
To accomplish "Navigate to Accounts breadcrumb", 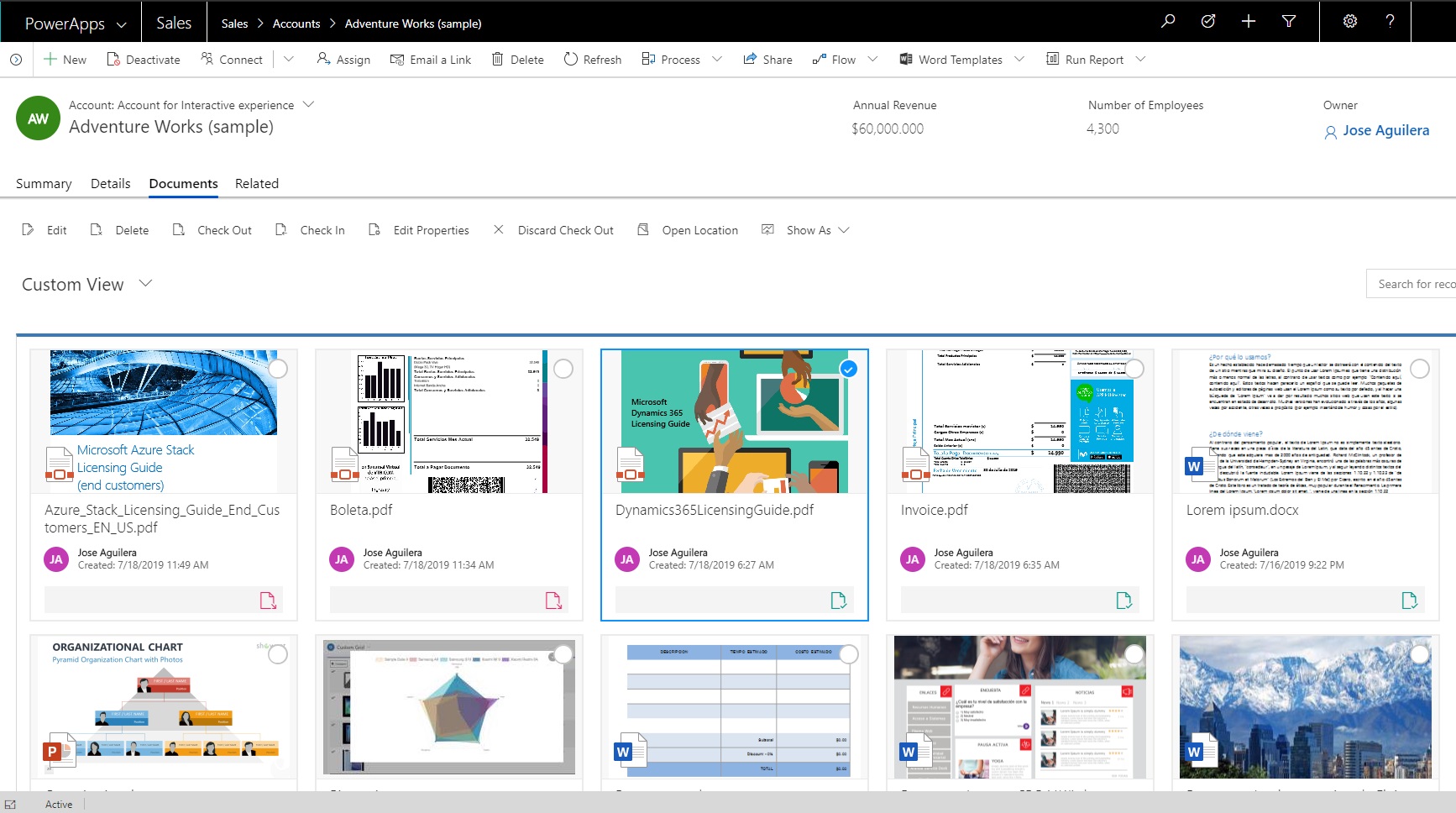I will pos(296,24).
